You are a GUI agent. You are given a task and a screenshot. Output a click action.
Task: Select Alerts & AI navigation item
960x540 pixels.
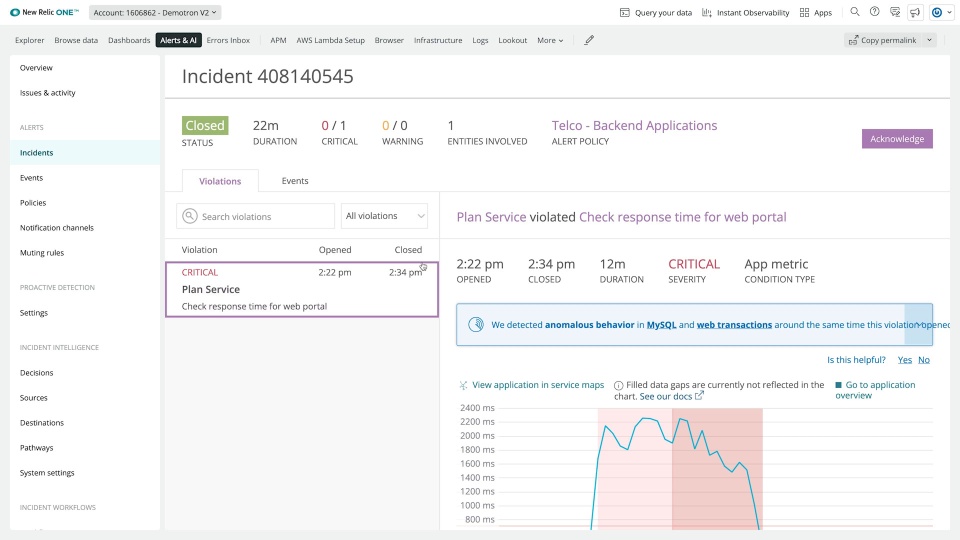(x=178, y=40)
